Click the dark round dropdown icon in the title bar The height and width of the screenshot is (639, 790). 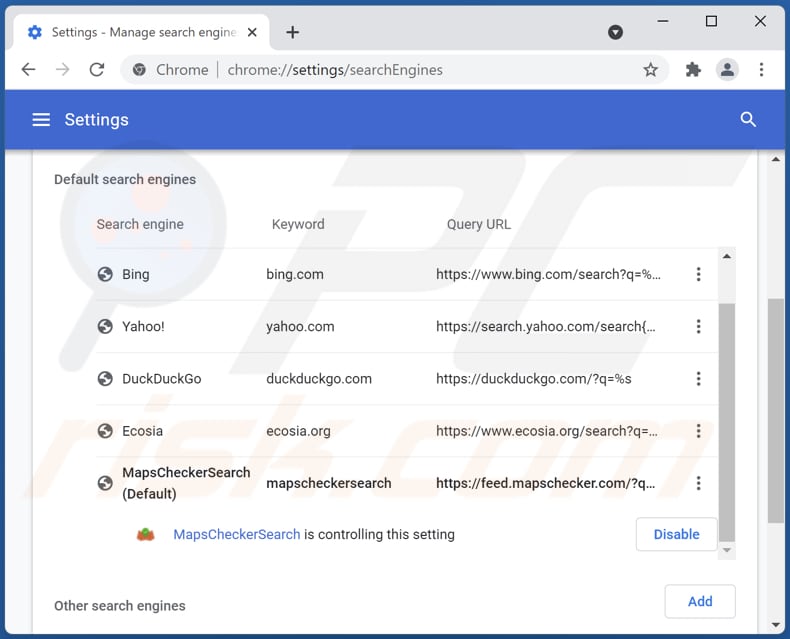coord(615,32)
